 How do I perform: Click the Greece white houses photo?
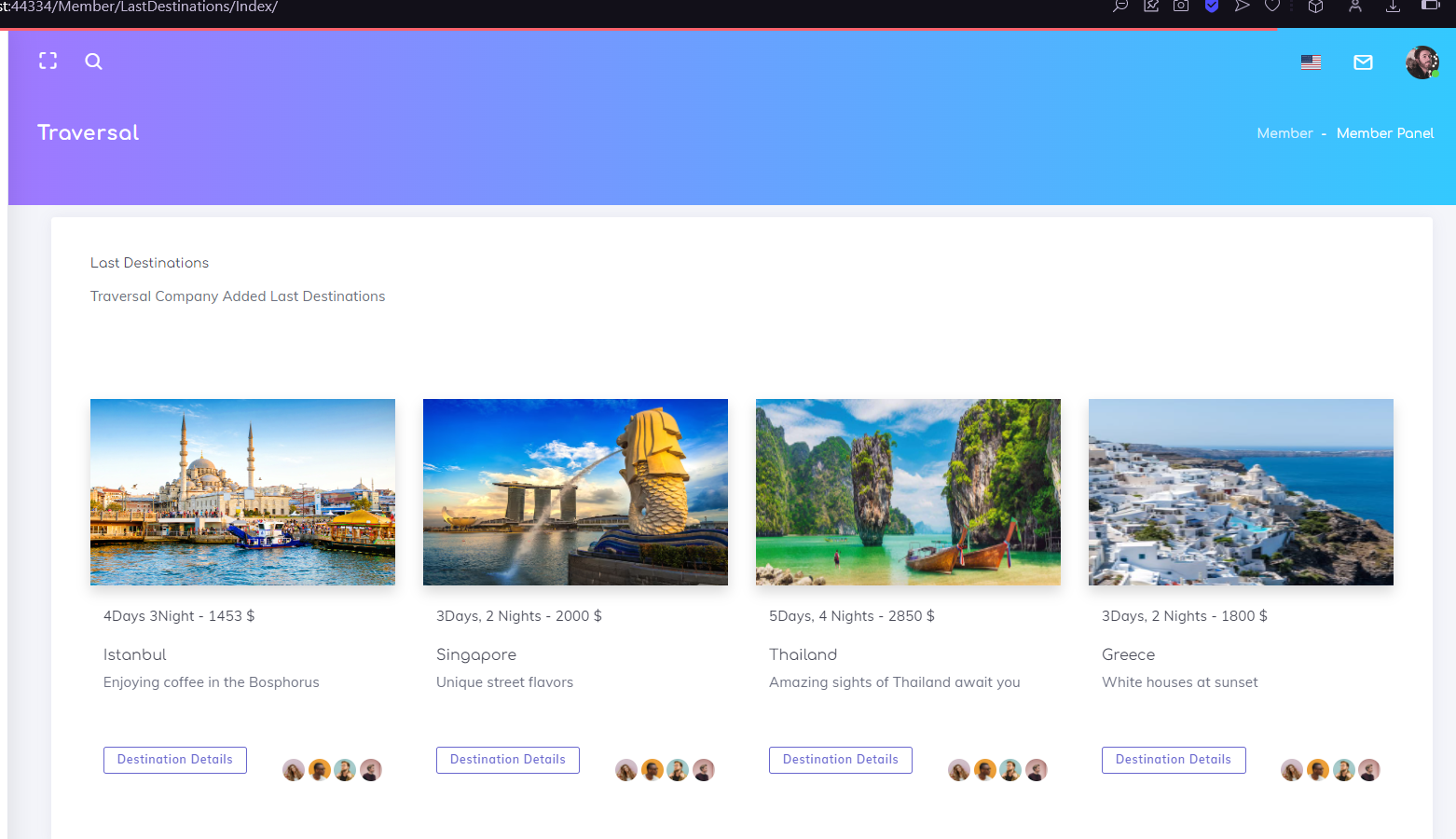(1241, 492)
